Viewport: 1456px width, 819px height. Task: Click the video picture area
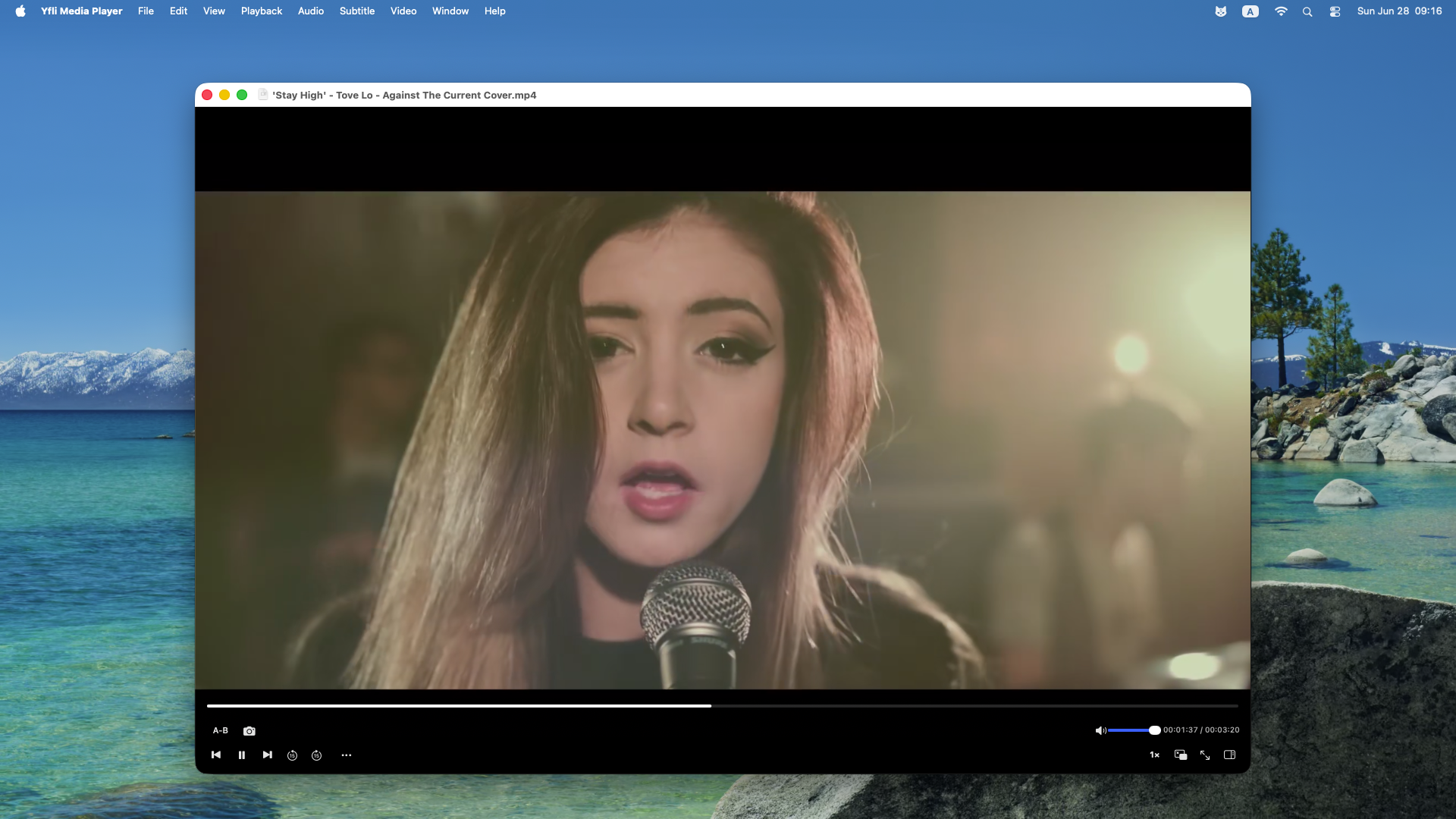click(x=723, y=440)
